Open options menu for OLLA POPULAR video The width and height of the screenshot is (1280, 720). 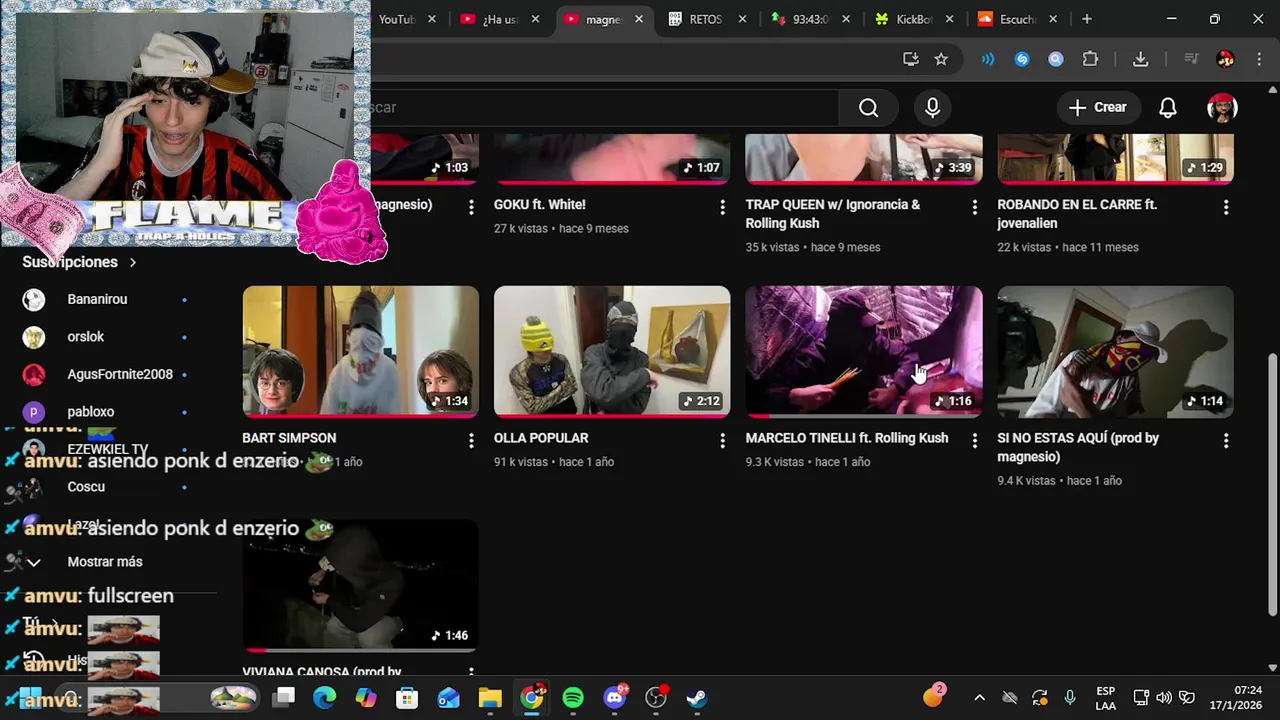[x=722, y=440]
